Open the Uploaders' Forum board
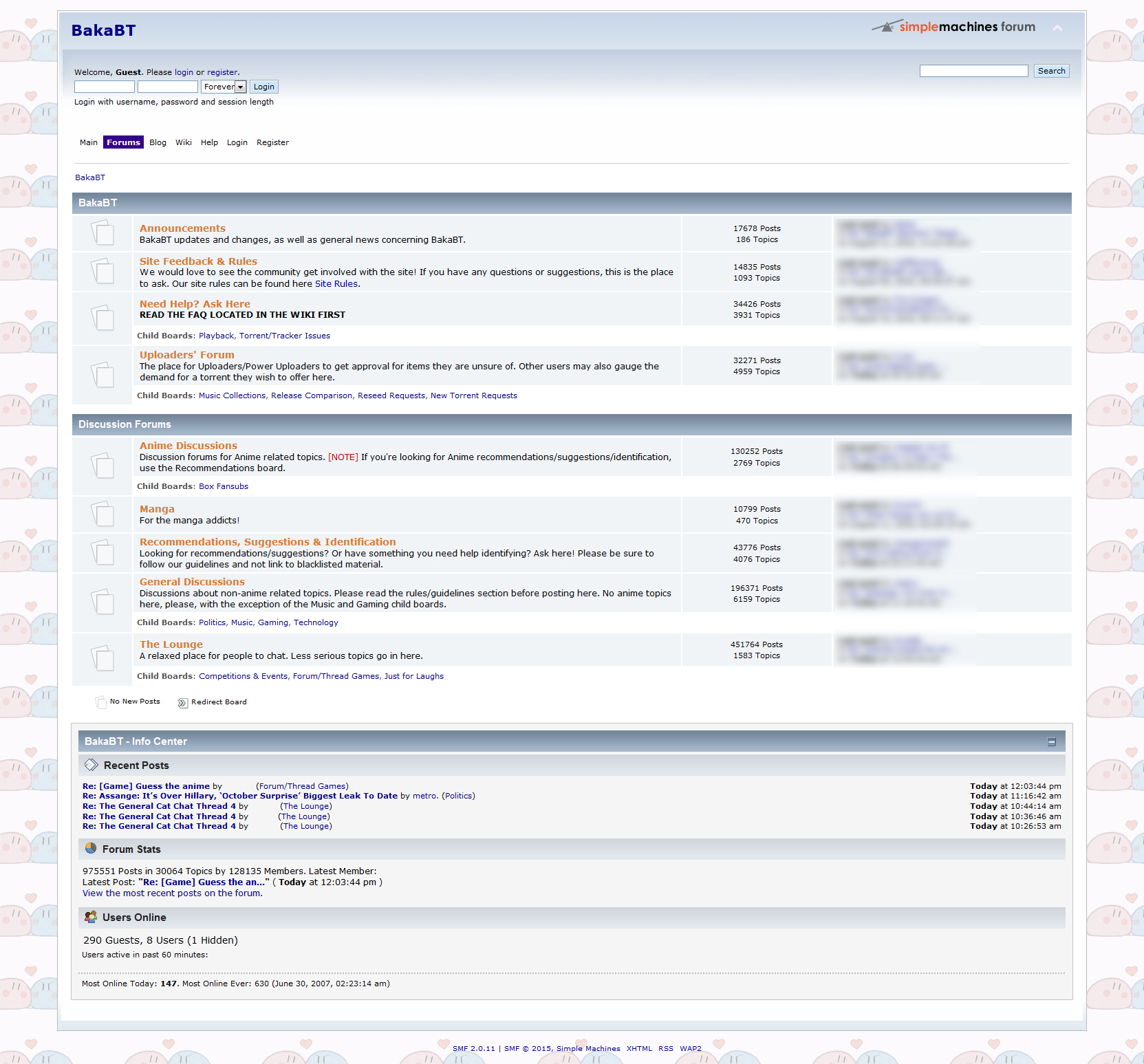The image size is (1144, 1064). point(187,355)
